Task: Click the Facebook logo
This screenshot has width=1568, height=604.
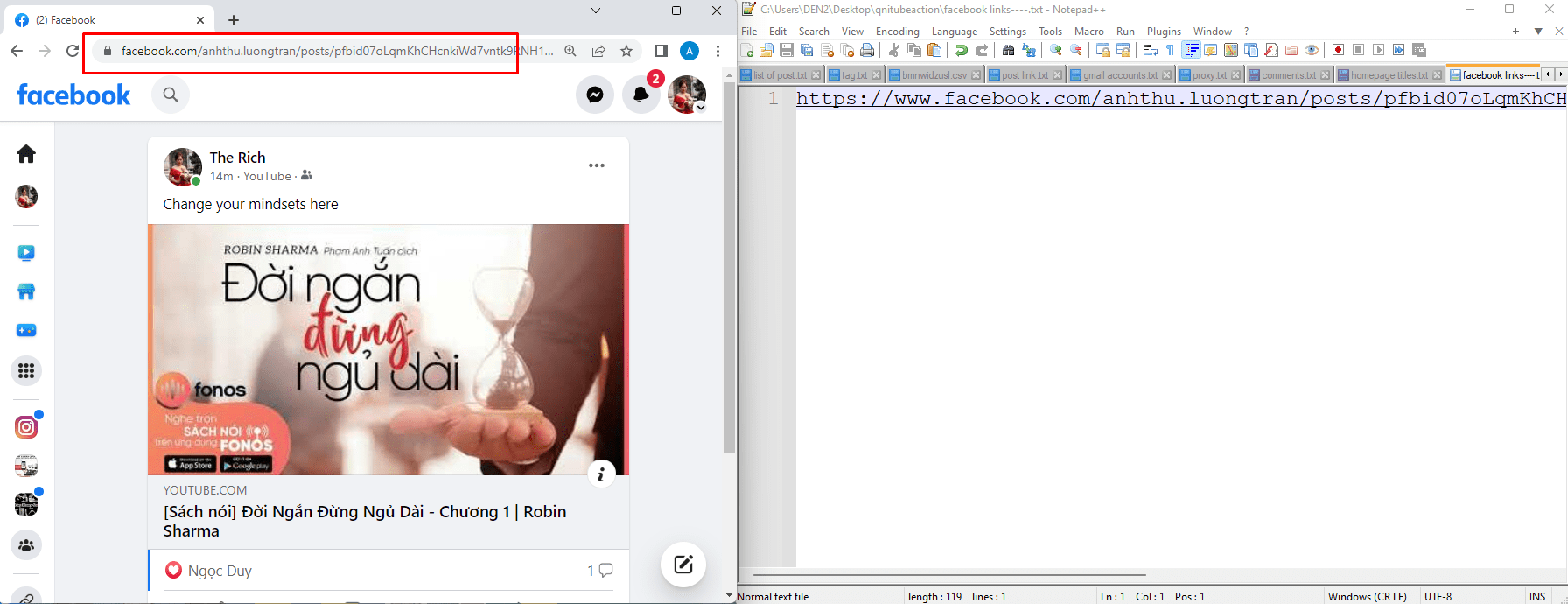Action: coord(73,95)
